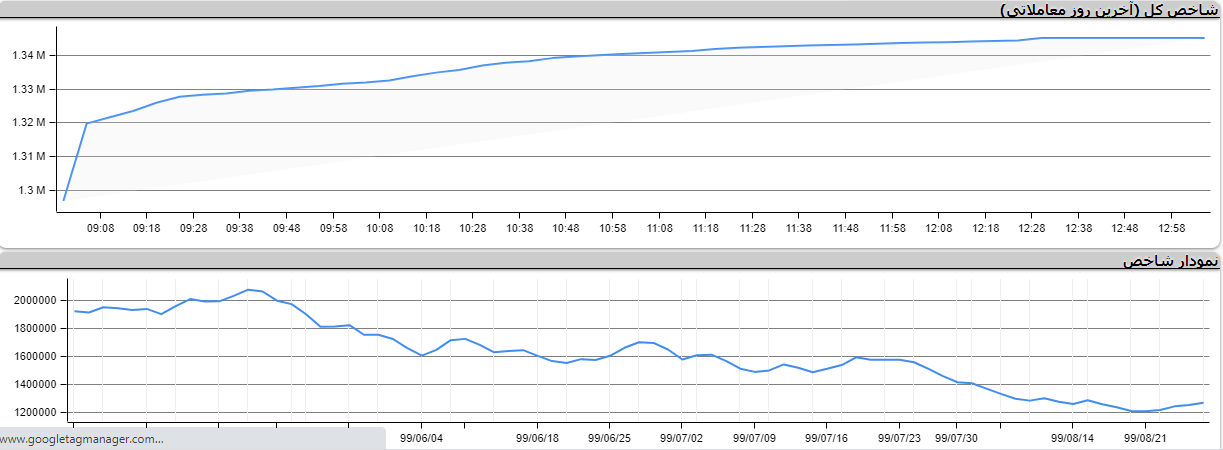Click the highest peak of lower index line
The image size is (1223, 450).
[248, 290]
